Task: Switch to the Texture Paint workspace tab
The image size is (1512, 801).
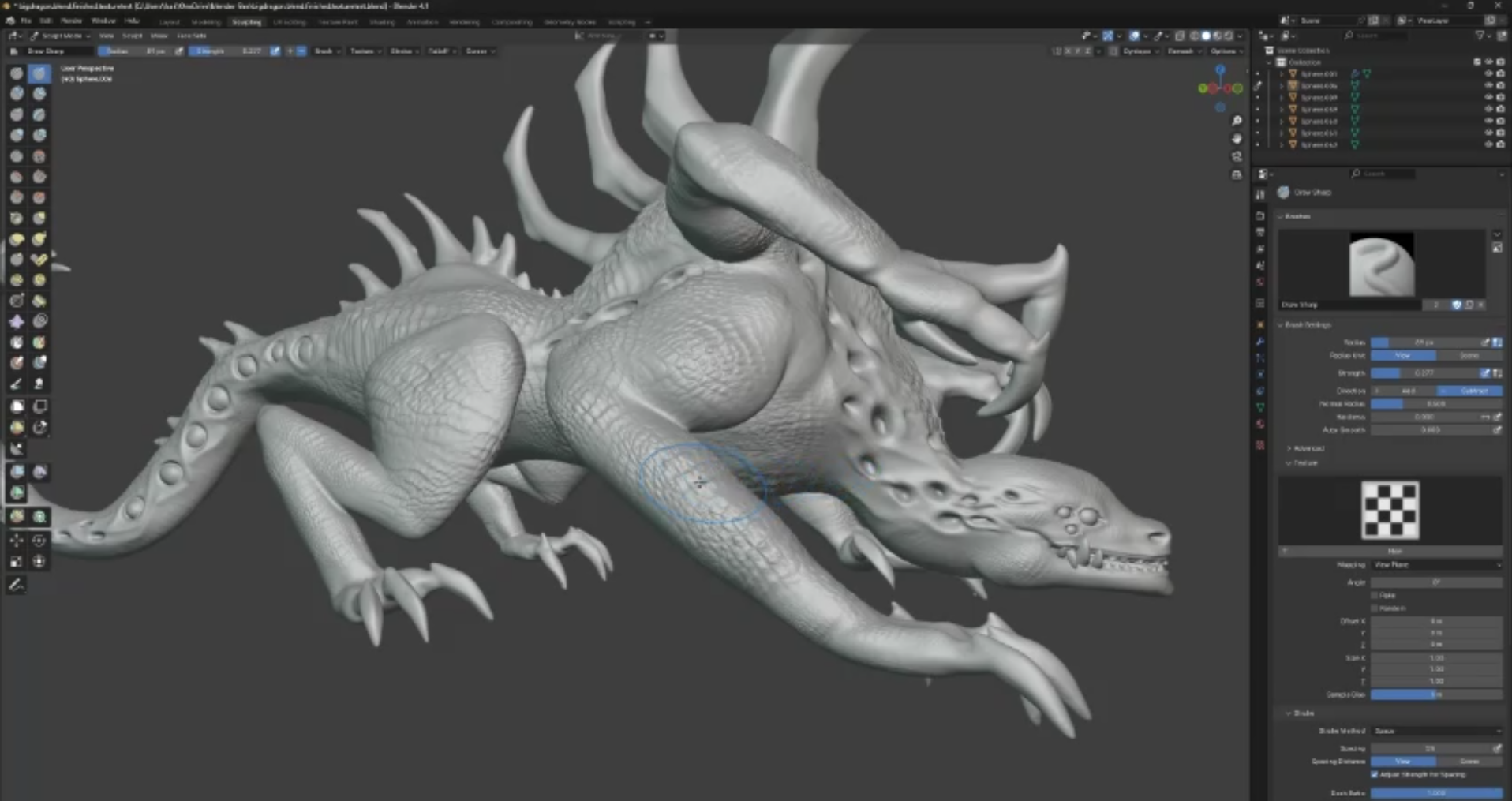Action: (x=338, y=22)
